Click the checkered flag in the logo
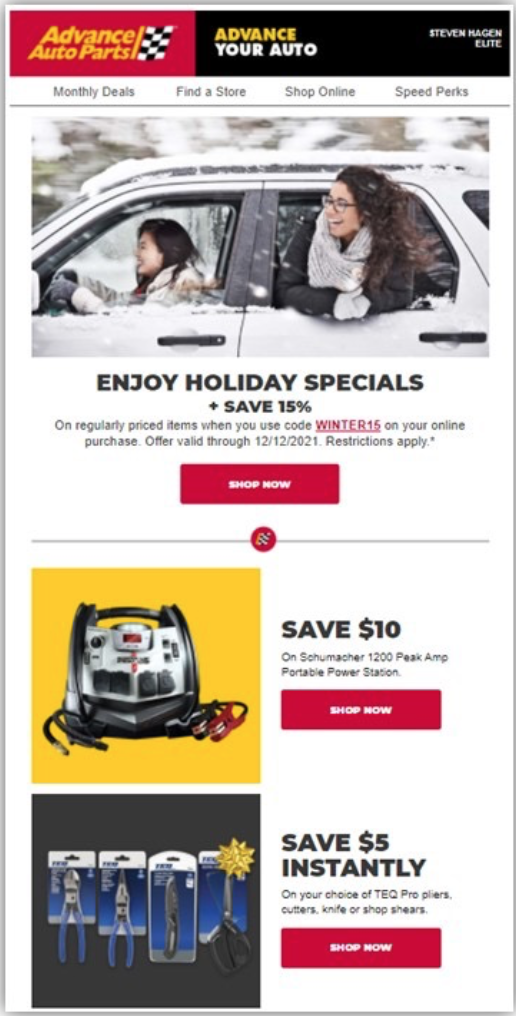This screenshot has width=516, height=1016. 157,43
